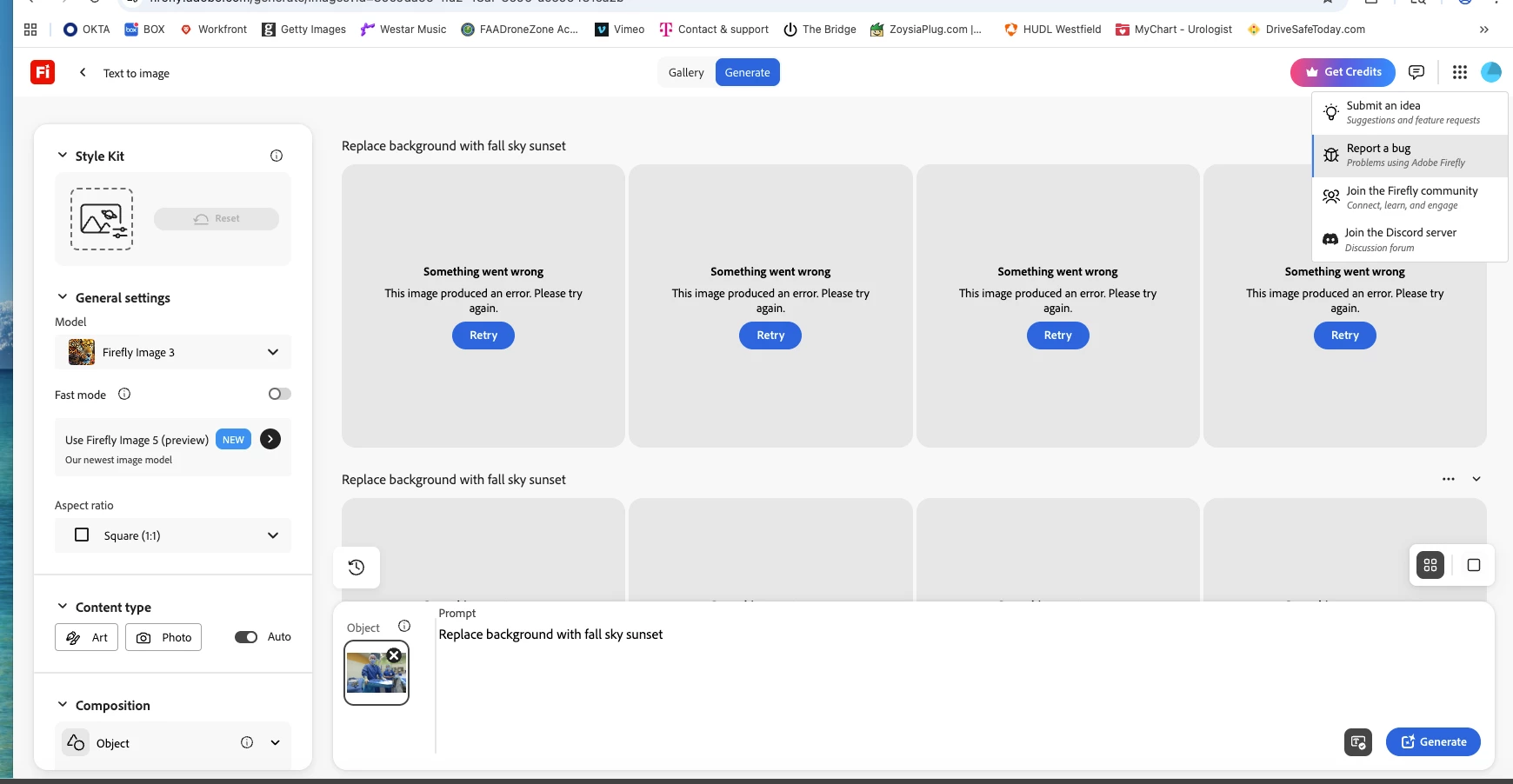Image resolution: width=1513 pixels, height=784 pixels.
Task: Click the arrow for Firefly Image 5 preview
Action: click(270, 439)
